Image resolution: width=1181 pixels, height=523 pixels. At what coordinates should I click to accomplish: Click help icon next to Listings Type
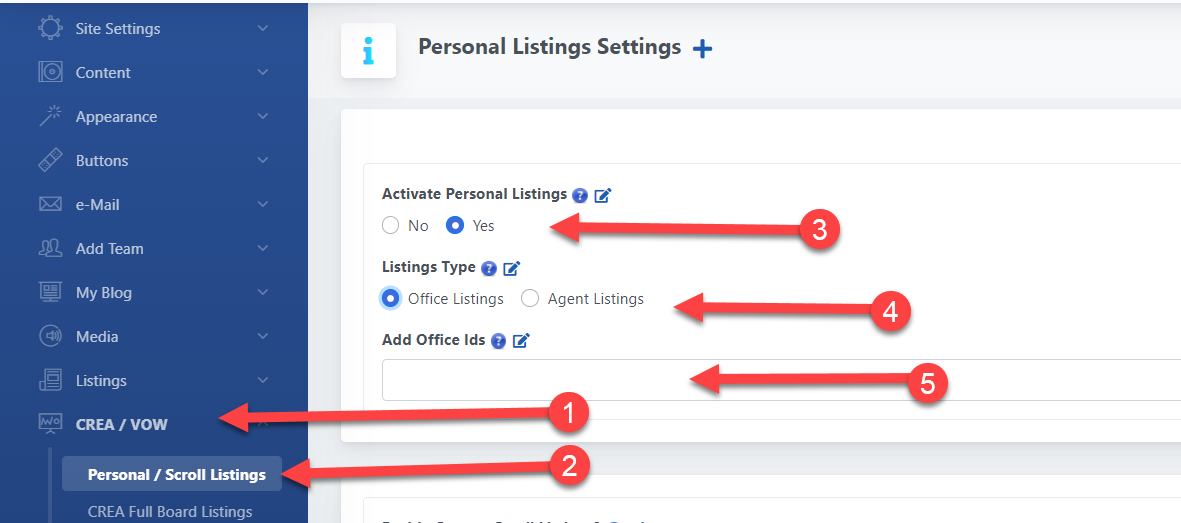(489, 268)
